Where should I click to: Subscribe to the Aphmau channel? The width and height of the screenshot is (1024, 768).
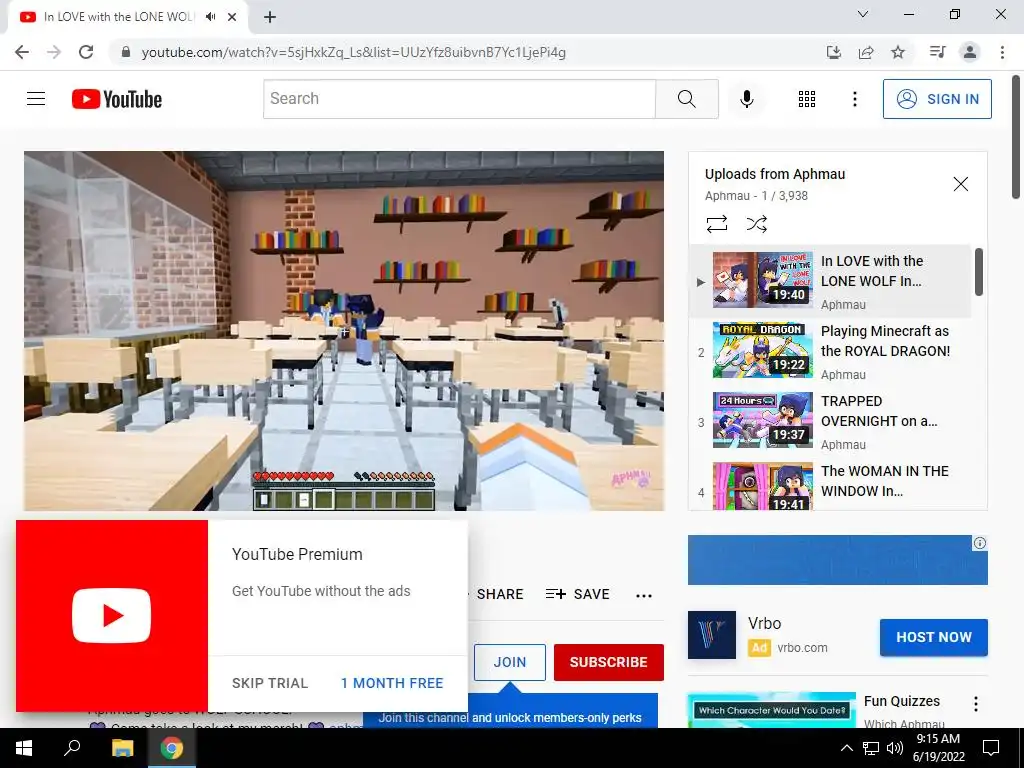[x=609, y=662]
